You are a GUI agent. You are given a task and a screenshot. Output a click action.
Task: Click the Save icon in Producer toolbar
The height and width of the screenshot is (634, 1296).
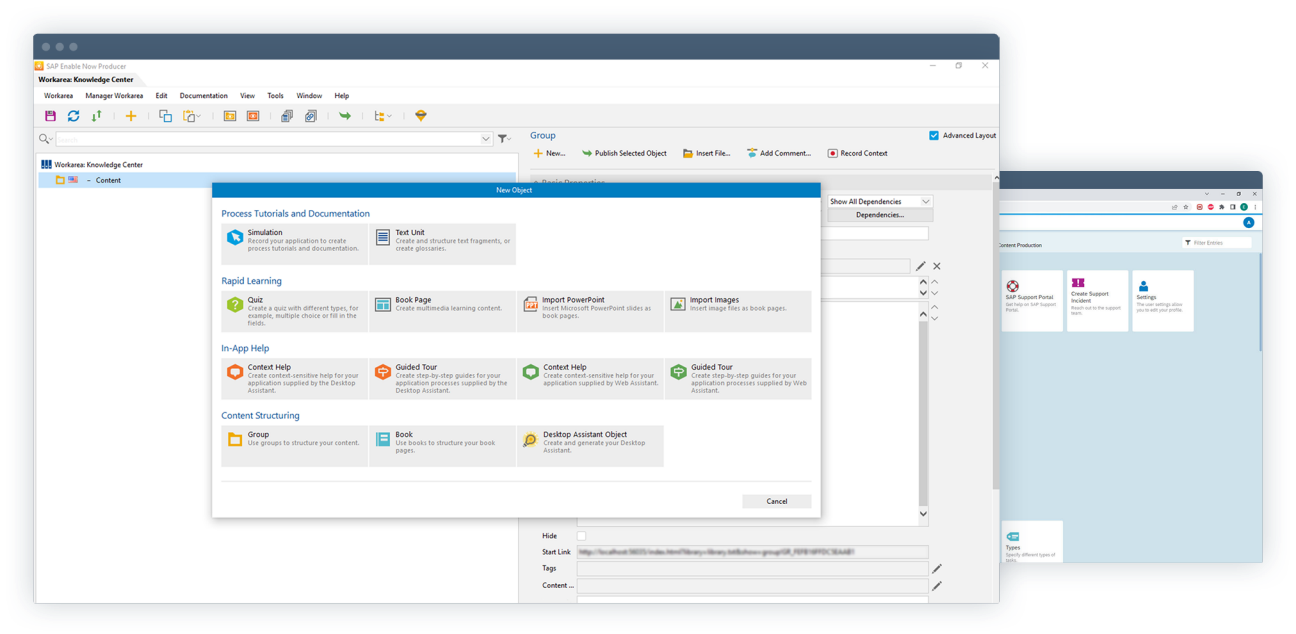50,116
